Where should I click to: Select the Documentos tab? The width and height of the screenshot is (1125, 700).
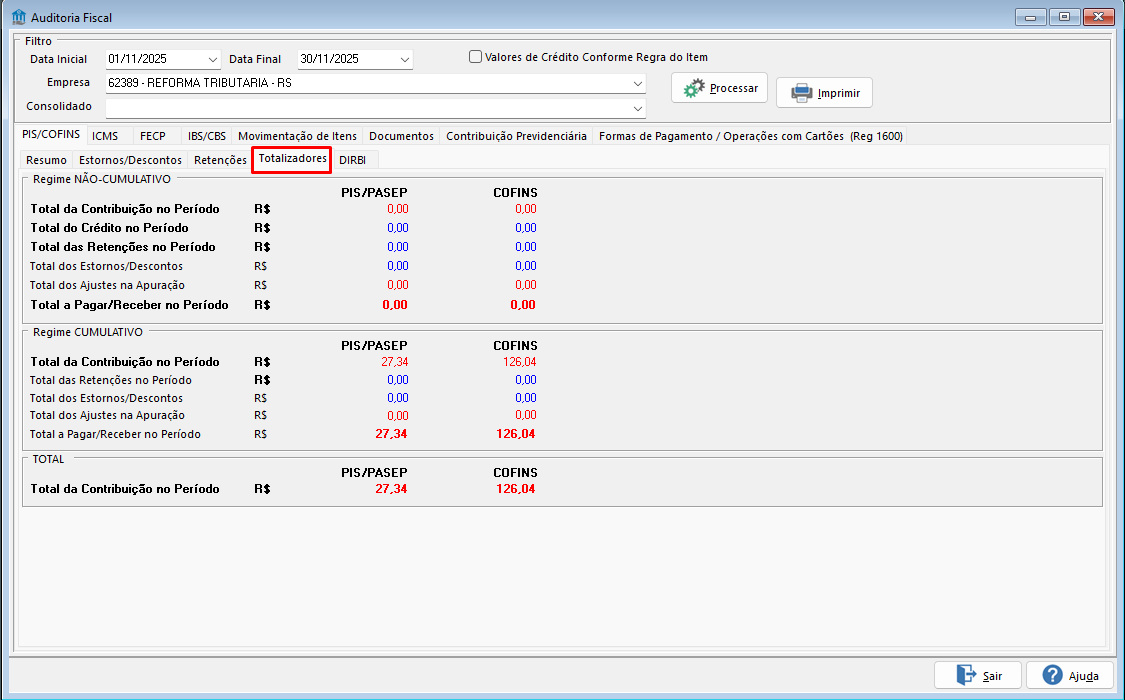click(401, 136)
